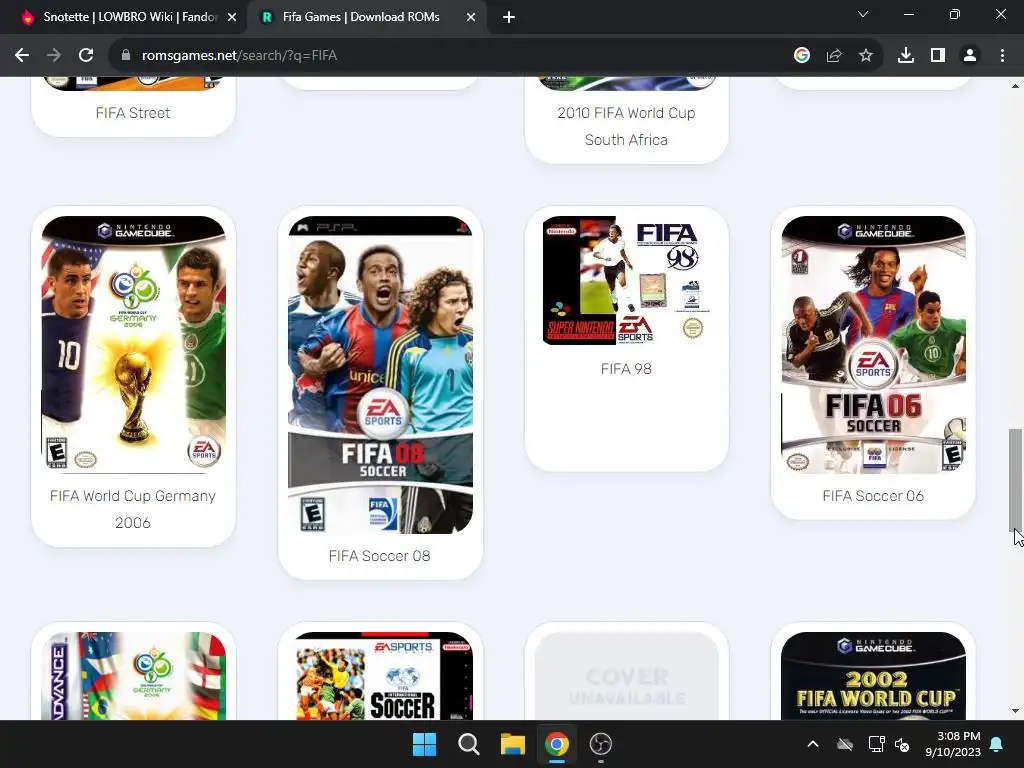The height and width of the screenshot is (768, 1024).
Task: Select FIFA 98 Super Nintendo cover
Action: pyautogui.click(x=626, y=280)
